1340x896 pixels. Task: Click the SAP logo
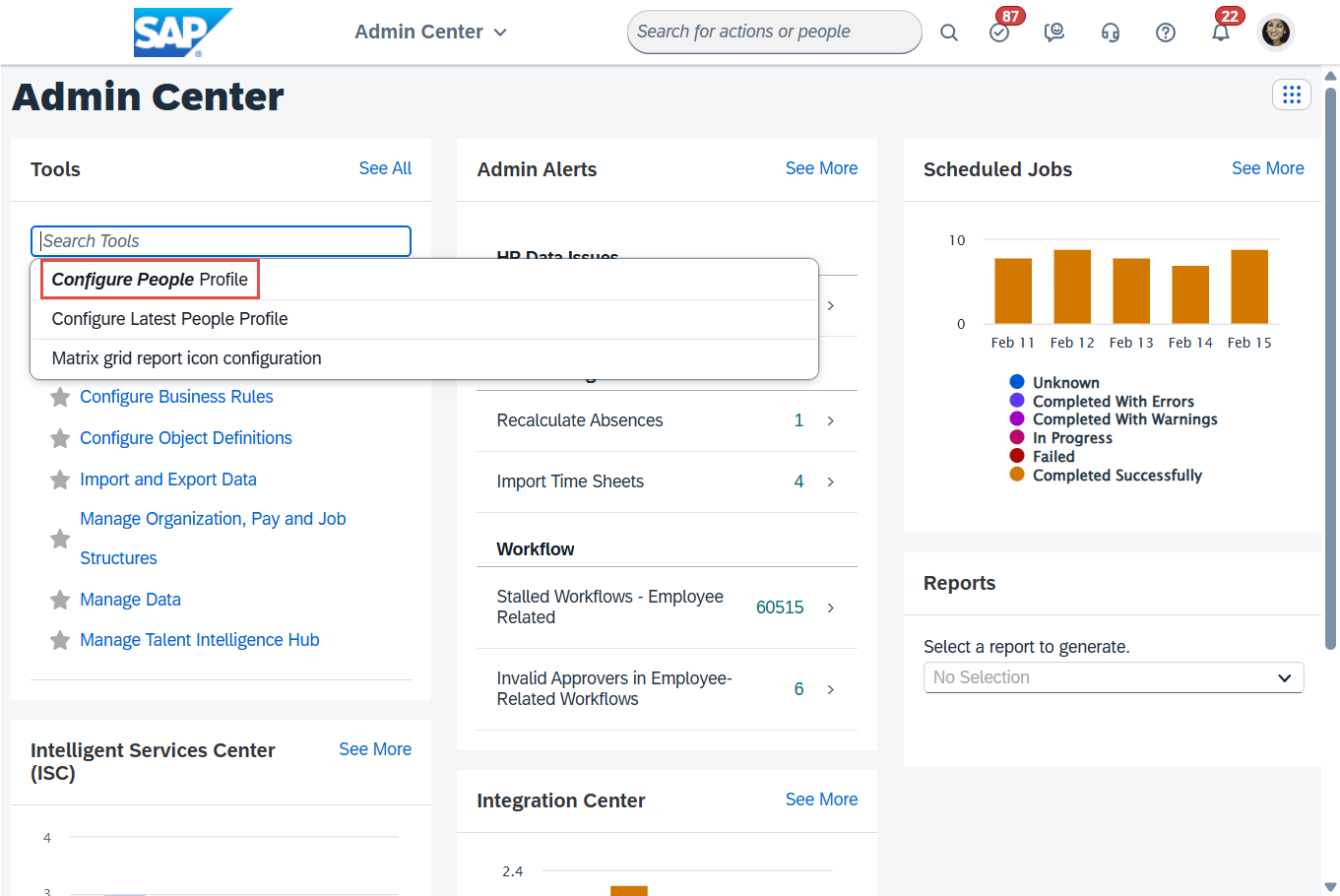[181, 32]
